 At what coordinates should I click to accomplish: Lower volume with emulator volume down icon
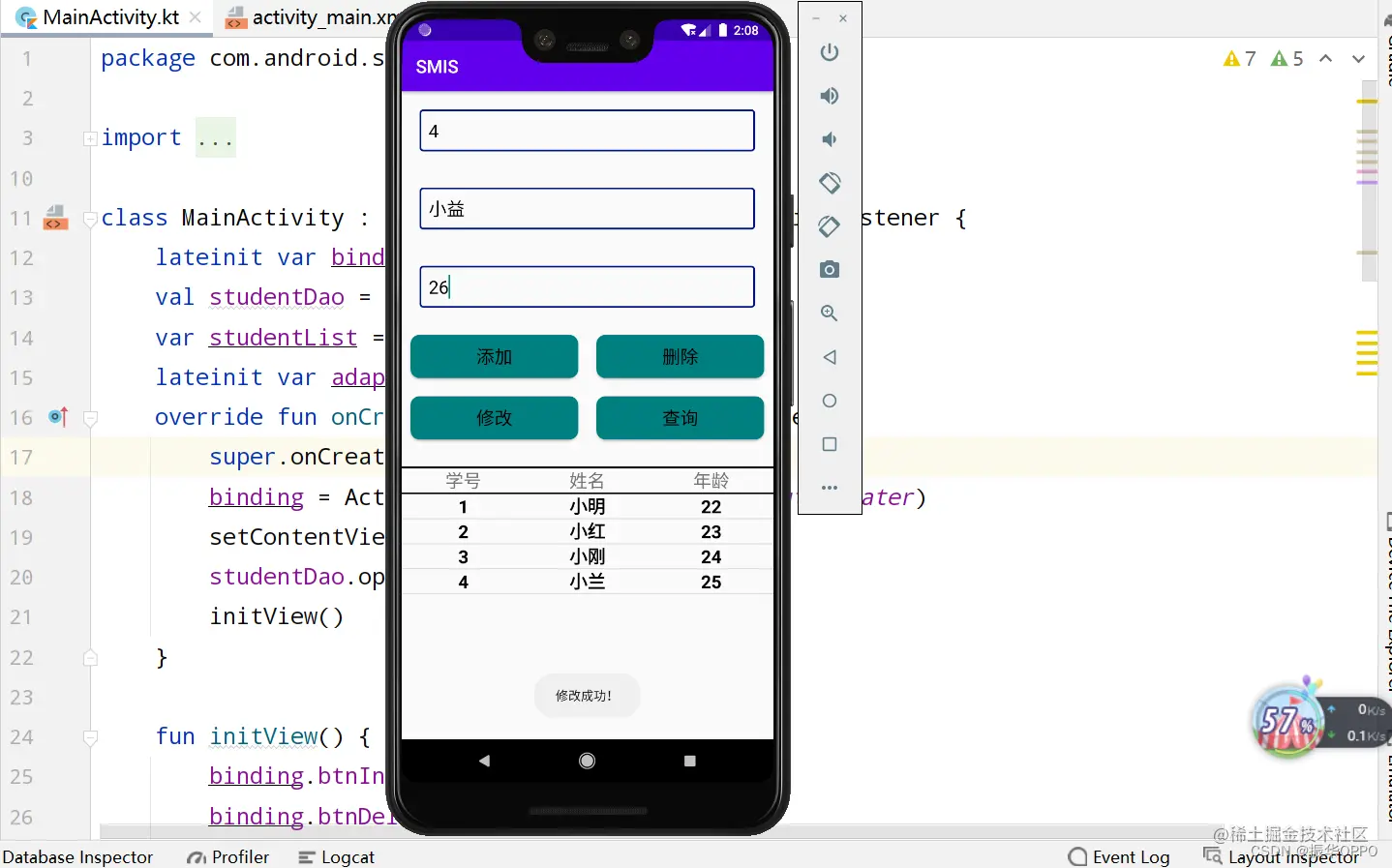tap(830, 139)
